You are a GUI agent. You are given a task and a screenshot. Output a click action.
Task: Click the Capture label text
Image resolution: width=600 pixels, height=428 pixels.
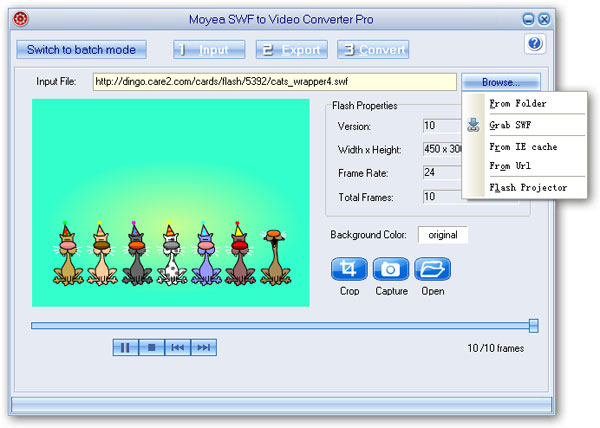coord(391,291)
